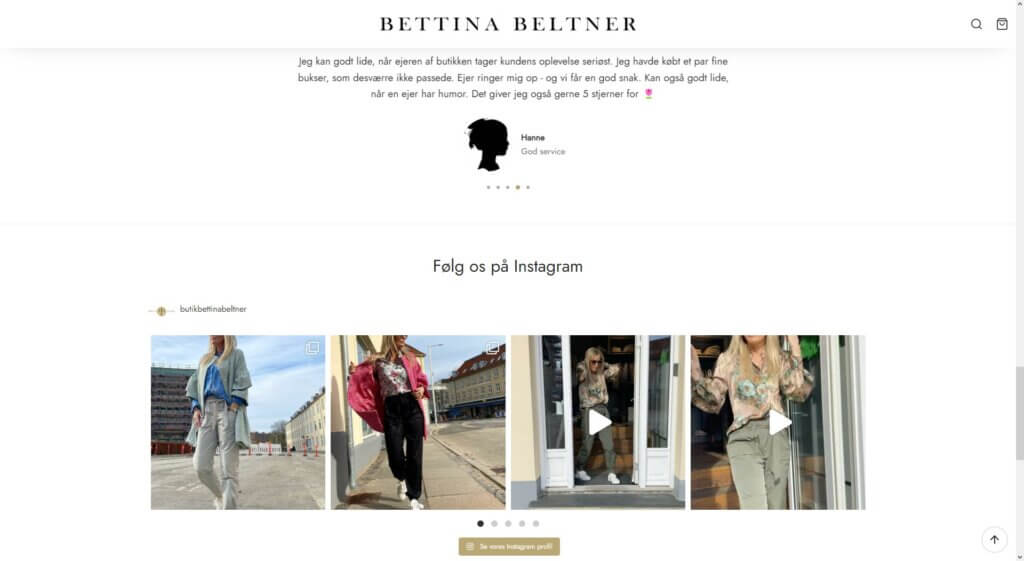Play the floral blouse close-up video
Screen dimensions: 1024x561
pos(779,423)
